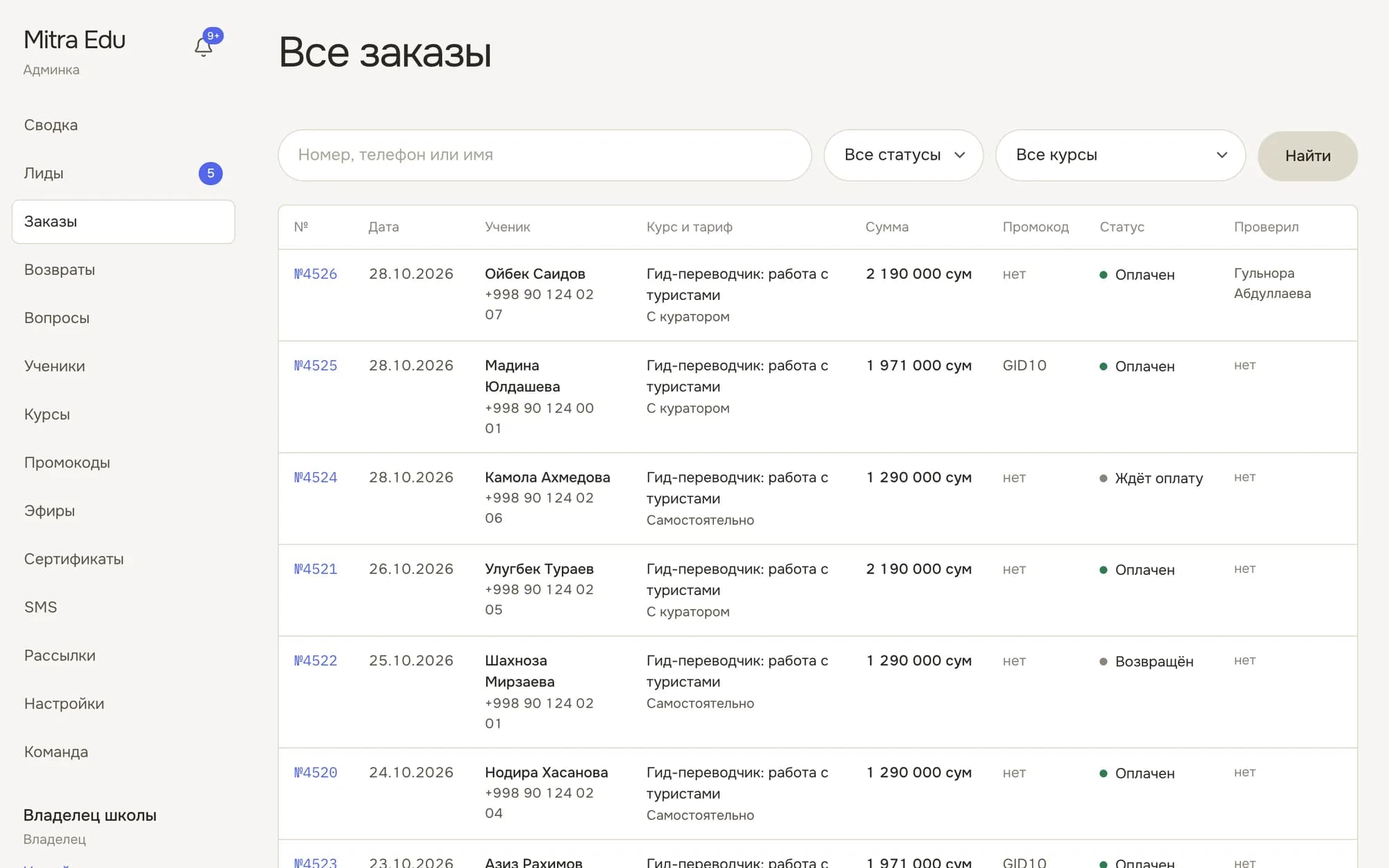The width and height of the screenshot is (1389, 868).
Task: Click the Промокод column header
Action: pyautogui.click(x=1035, y=227)
